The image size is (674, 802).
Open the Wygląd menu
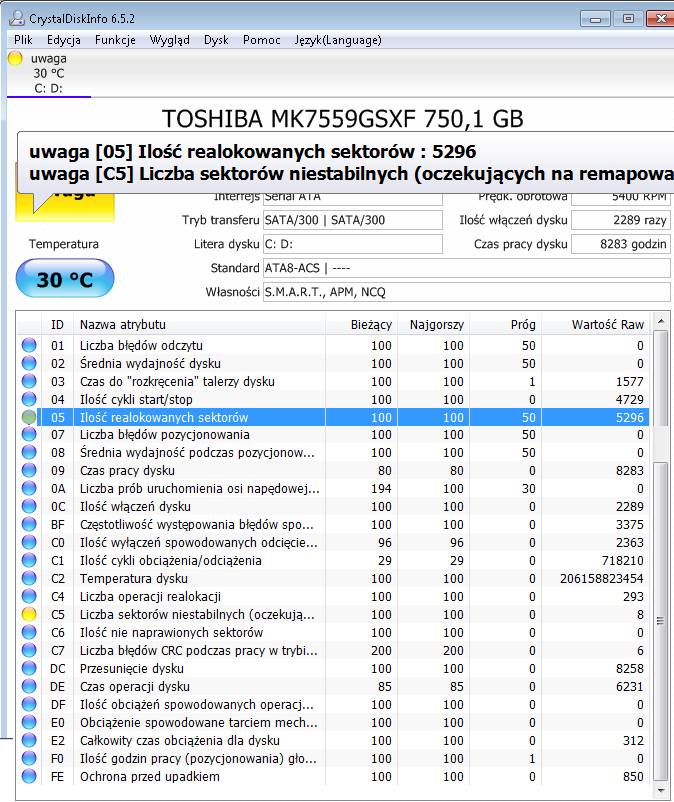pos(169,40)
